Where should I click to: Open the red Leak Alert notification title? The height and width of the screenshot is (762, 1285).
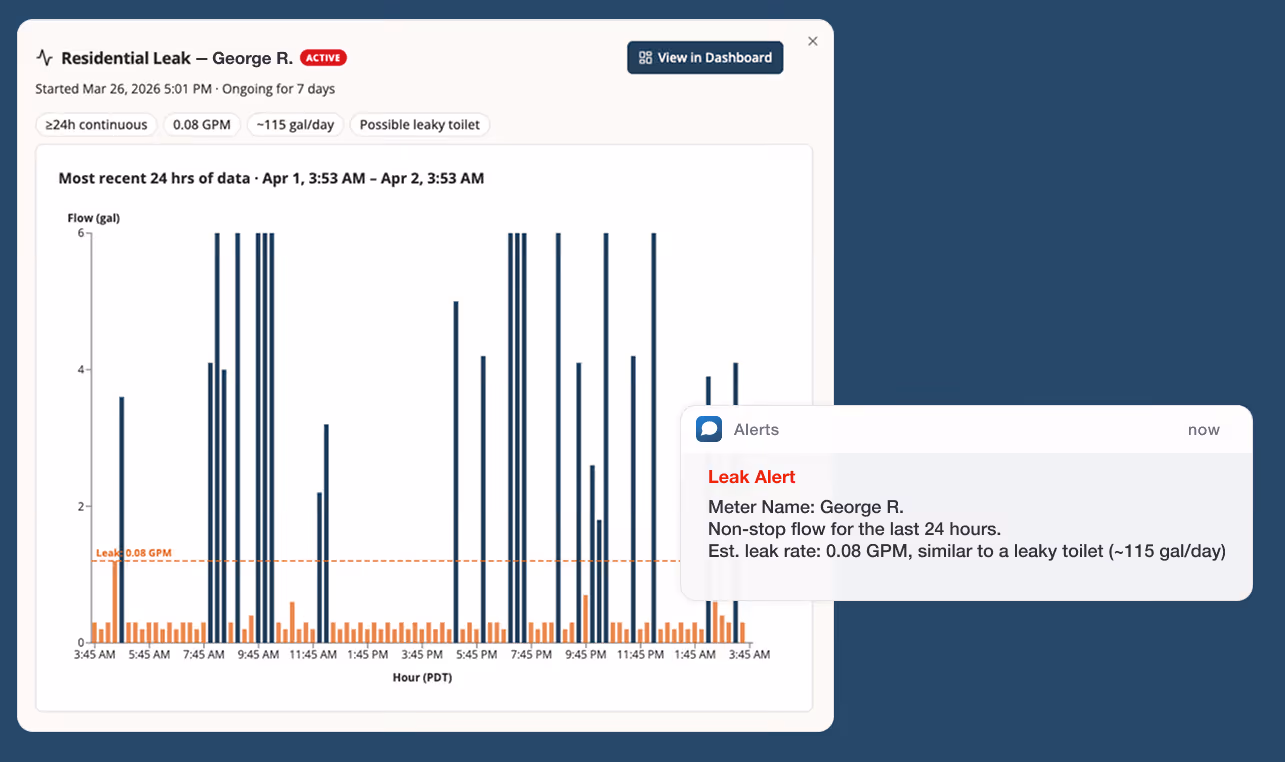coord(752,477)
